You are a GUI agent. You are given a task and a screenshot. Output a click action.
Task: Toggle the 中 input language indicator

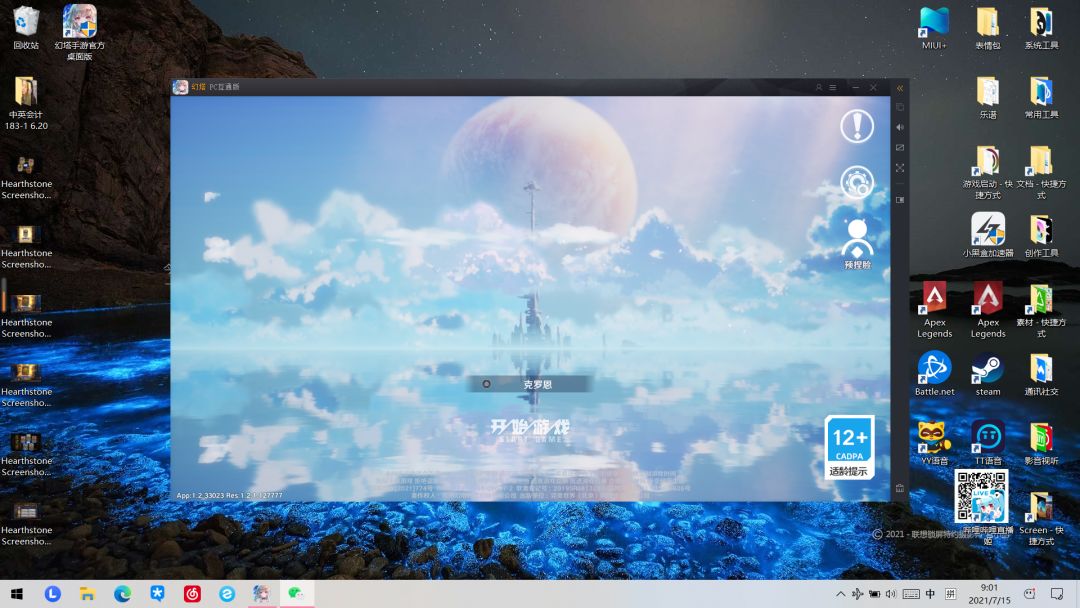930,594
